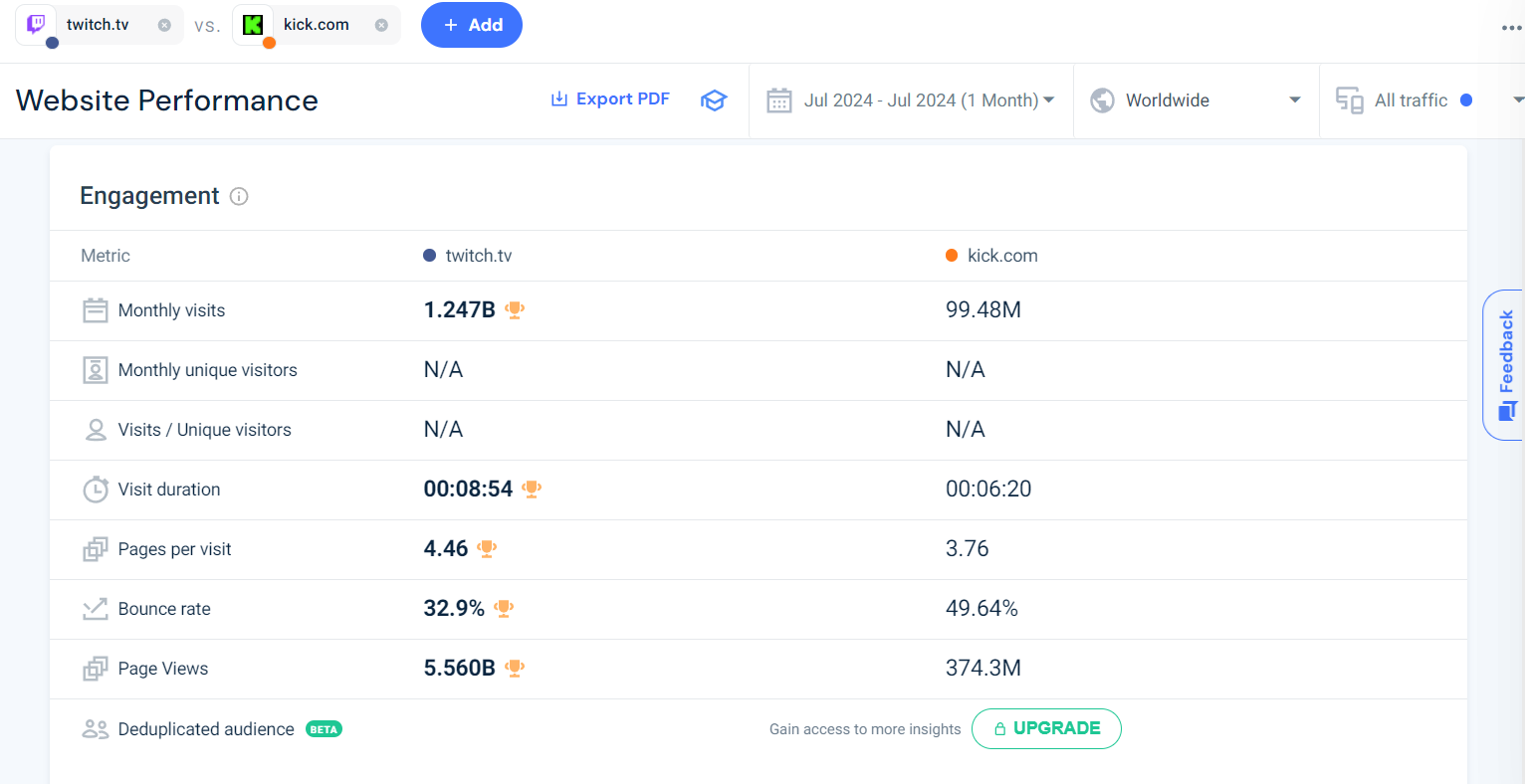Screen dimensions: 1525x784
Task: Remove twitch.tv from the comparison
Action: point(164,25)
